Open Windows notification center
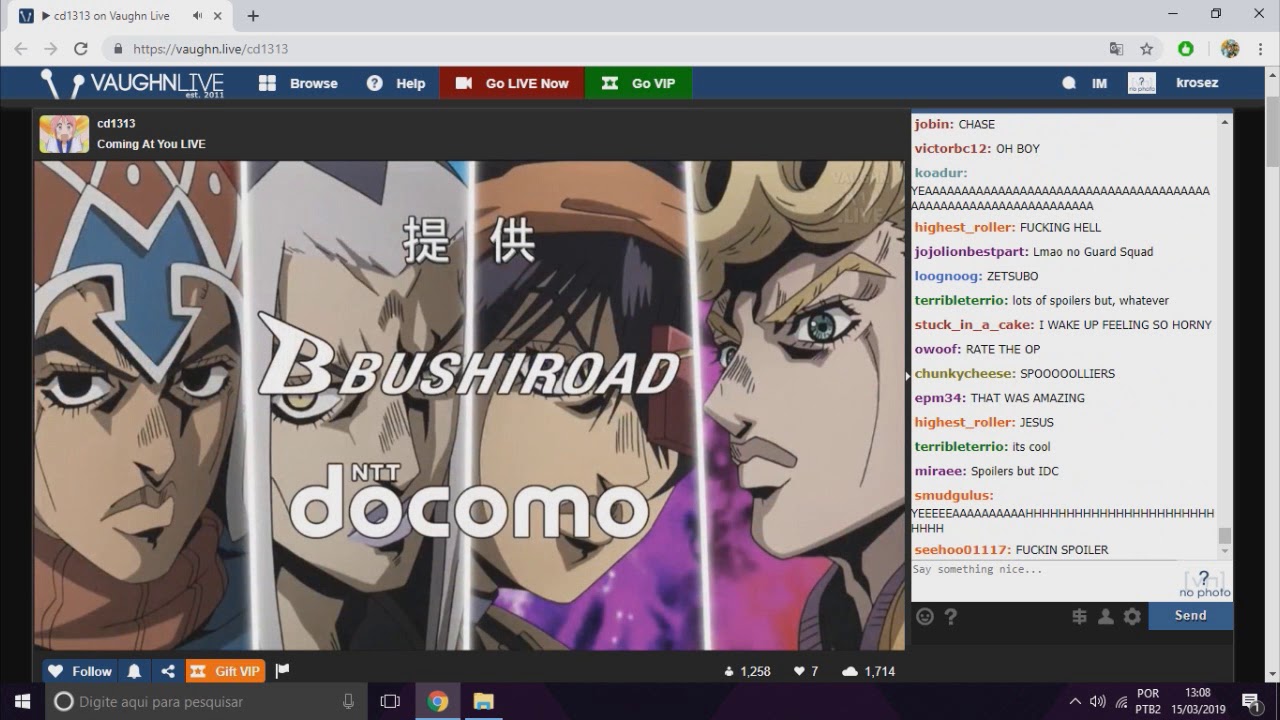 [1250, 701]
